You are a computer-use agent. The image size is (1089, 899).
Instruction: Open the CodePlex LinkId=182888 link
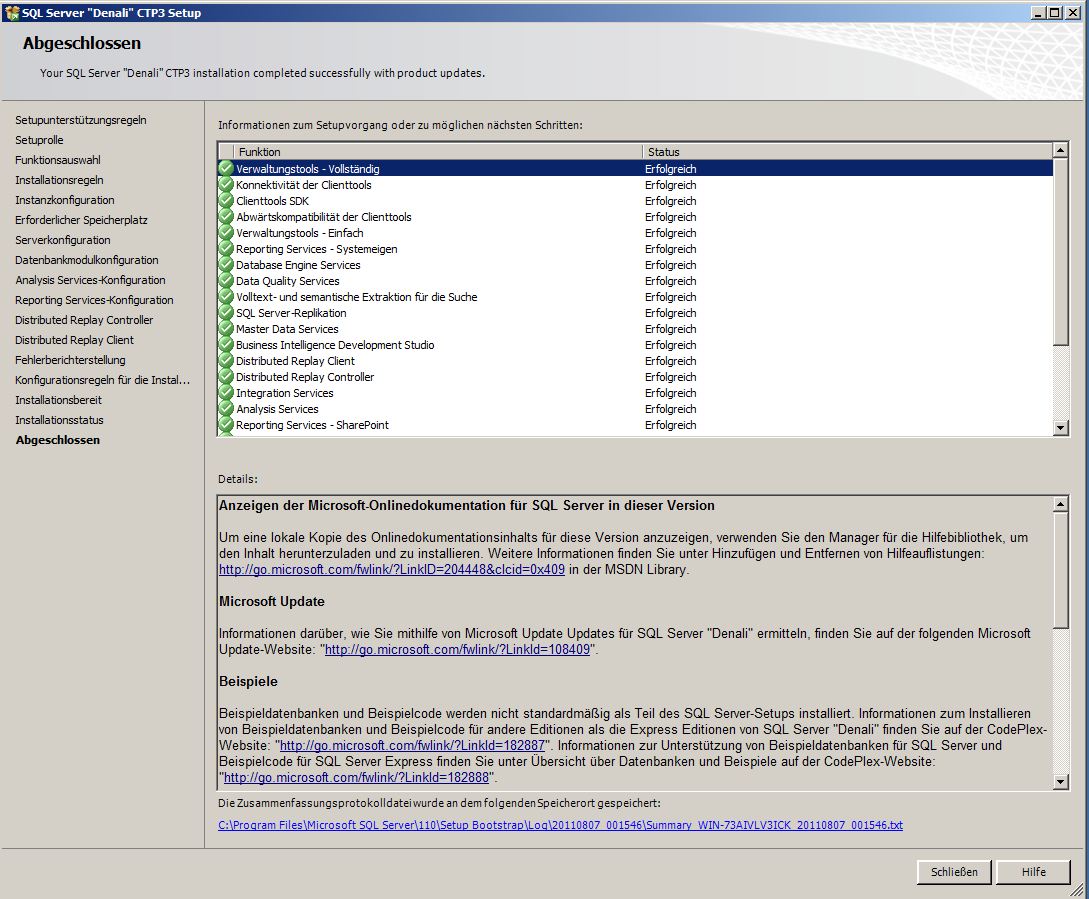356,777
